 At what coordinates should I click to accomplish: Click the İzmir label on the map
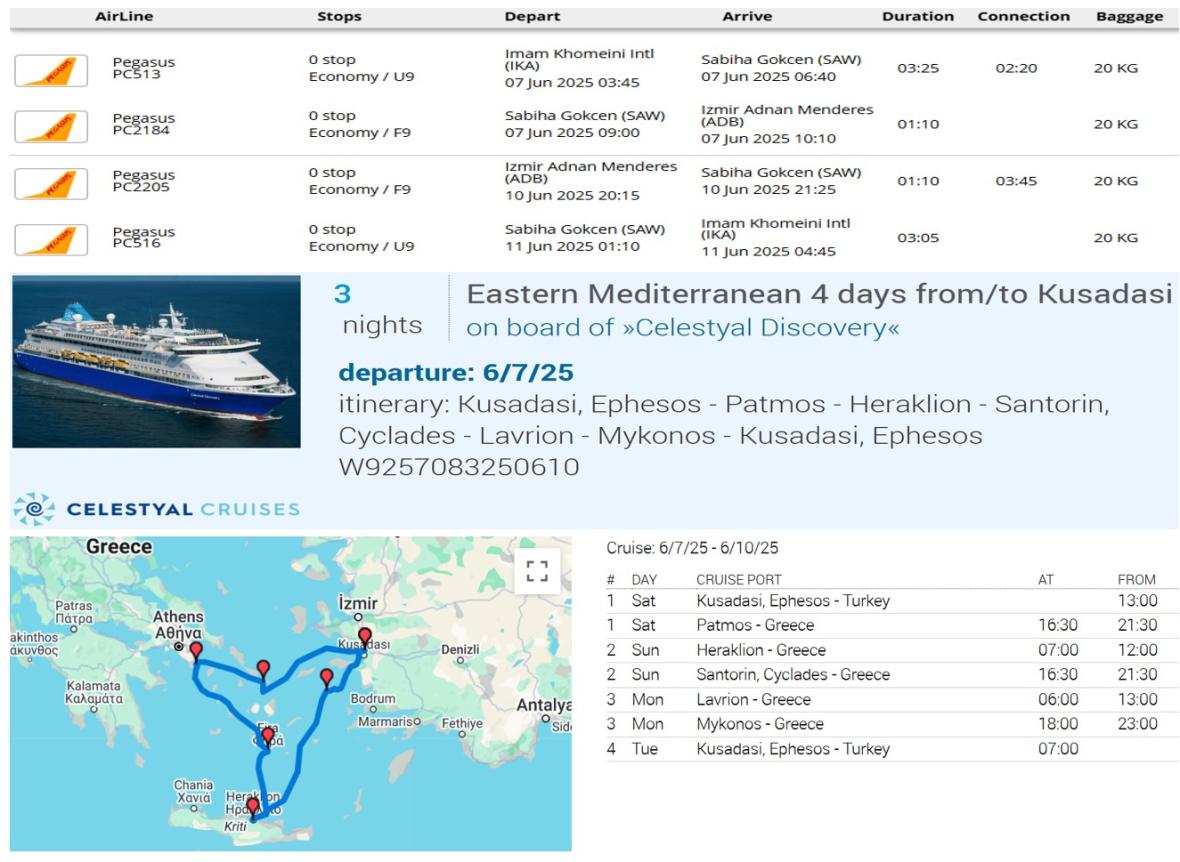pyautogui.click(x=358, y=603)
